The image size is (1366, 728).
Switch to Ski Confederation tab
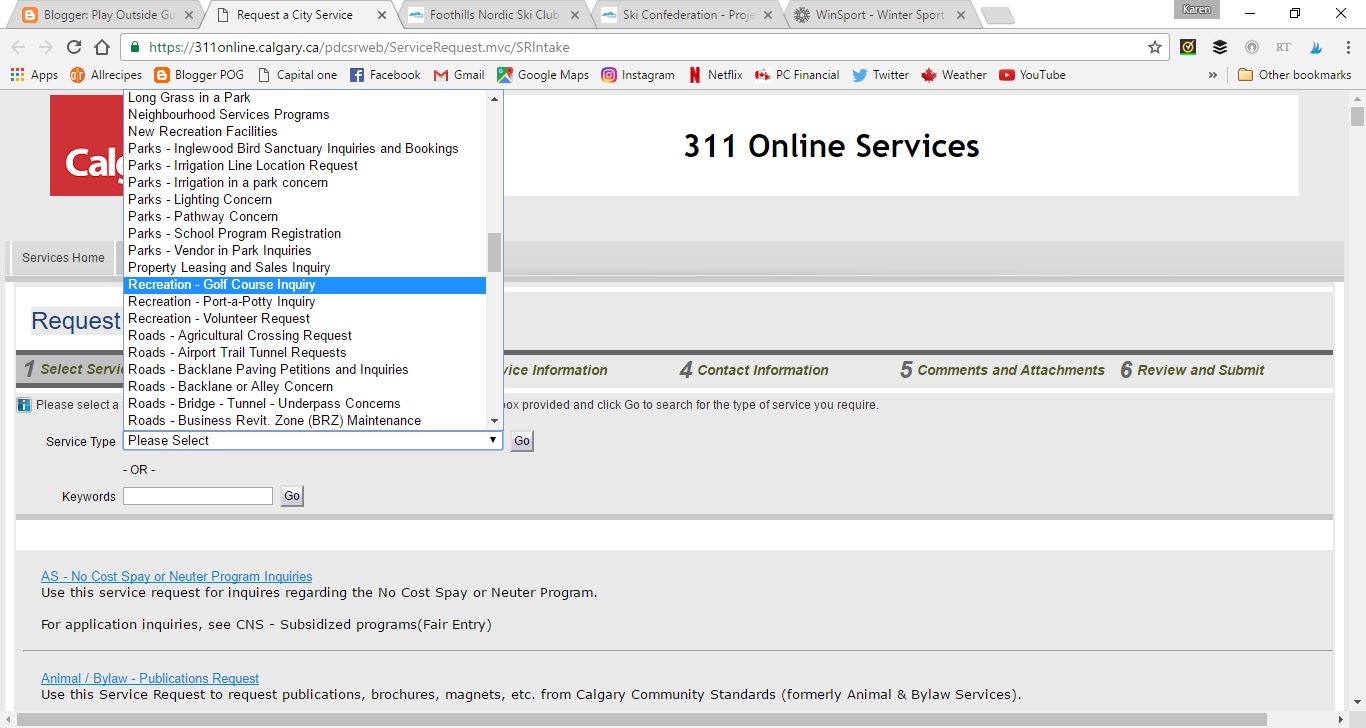(x=688, y=15)
